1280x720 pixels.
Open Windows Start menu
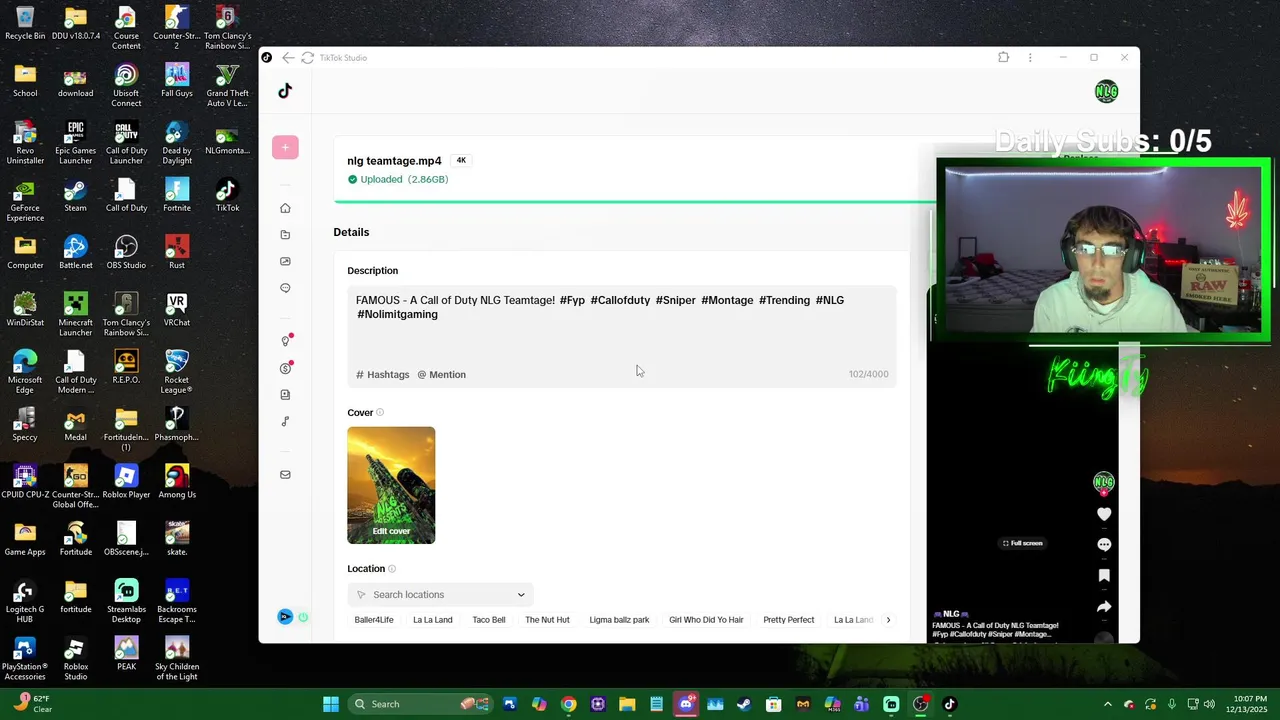(x=330, y=704)
